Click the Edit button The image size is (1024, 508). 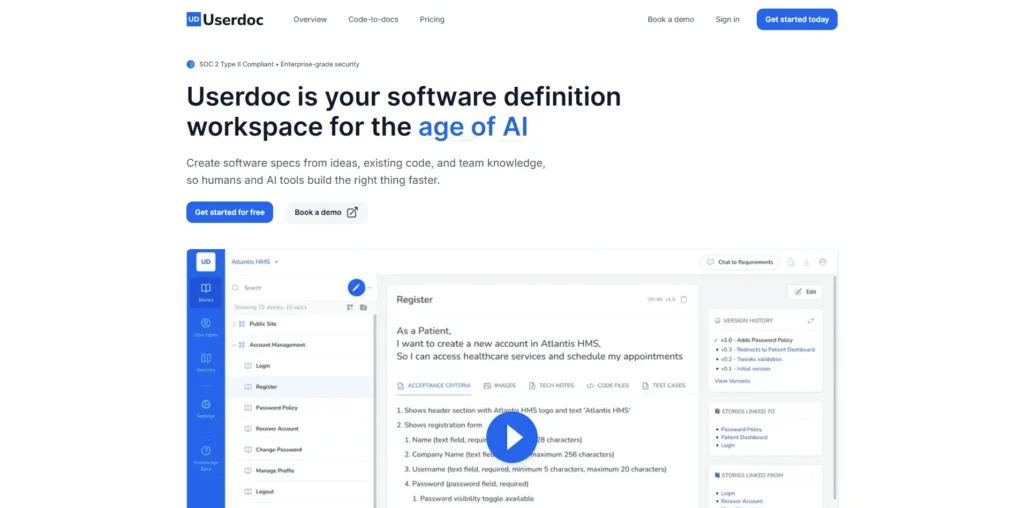tap(805, 292)
